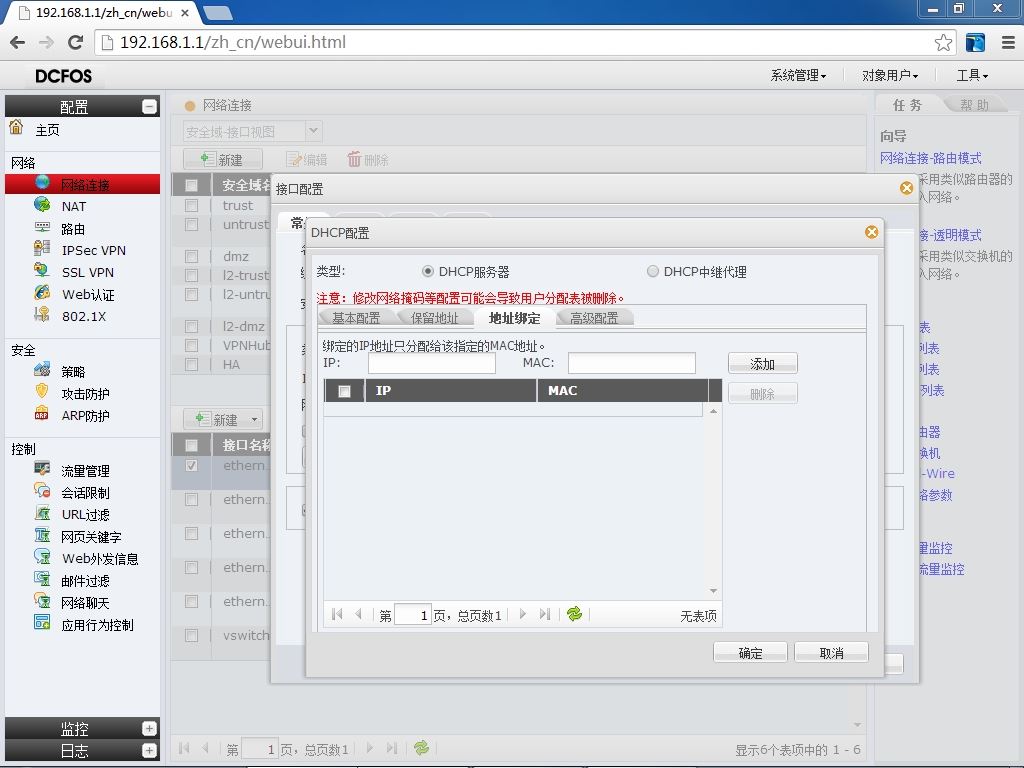Select the DHCP中继代理 radio button
1024x768 pixels.
(x=652, y=271)
